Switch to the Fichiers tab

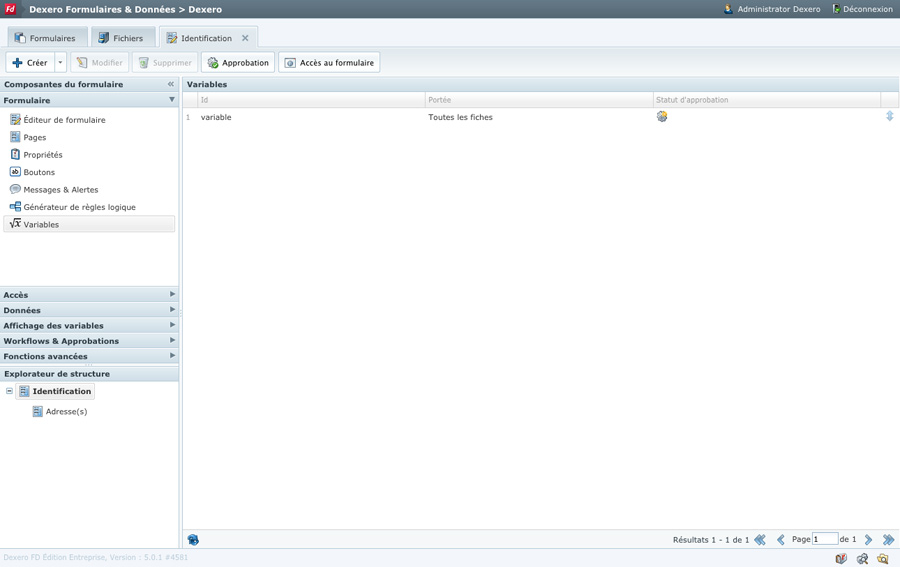tap(122, 38)
